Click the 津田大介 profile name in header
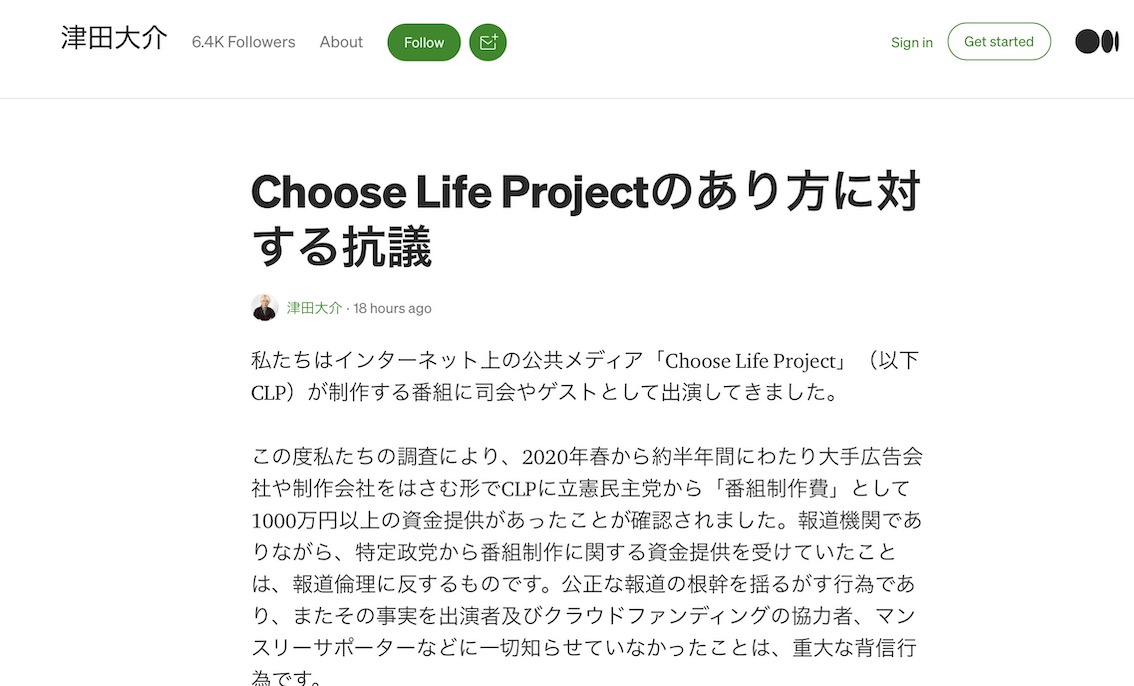This screenshot has height=686, width=1134. coord(113,40)
